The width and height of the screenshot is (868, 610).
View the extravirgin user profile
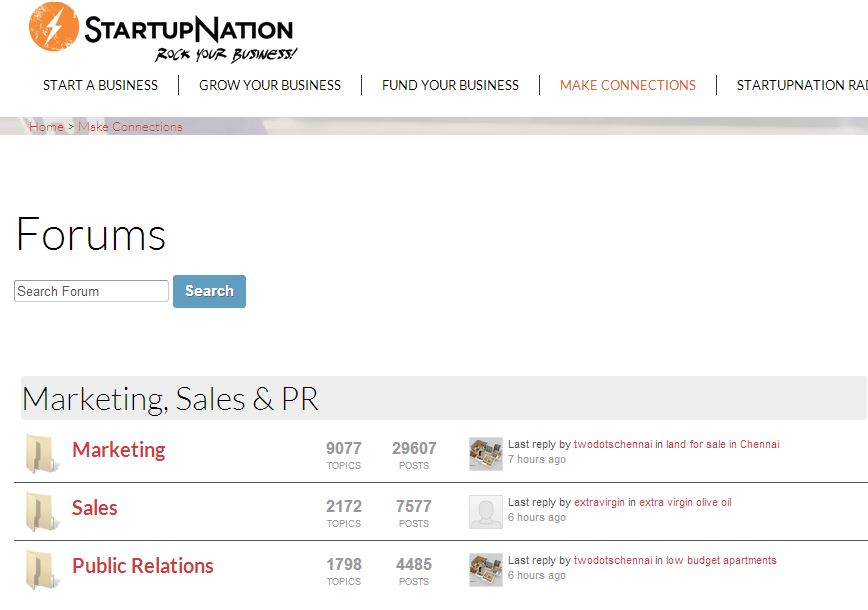click(x=599, y=503)
